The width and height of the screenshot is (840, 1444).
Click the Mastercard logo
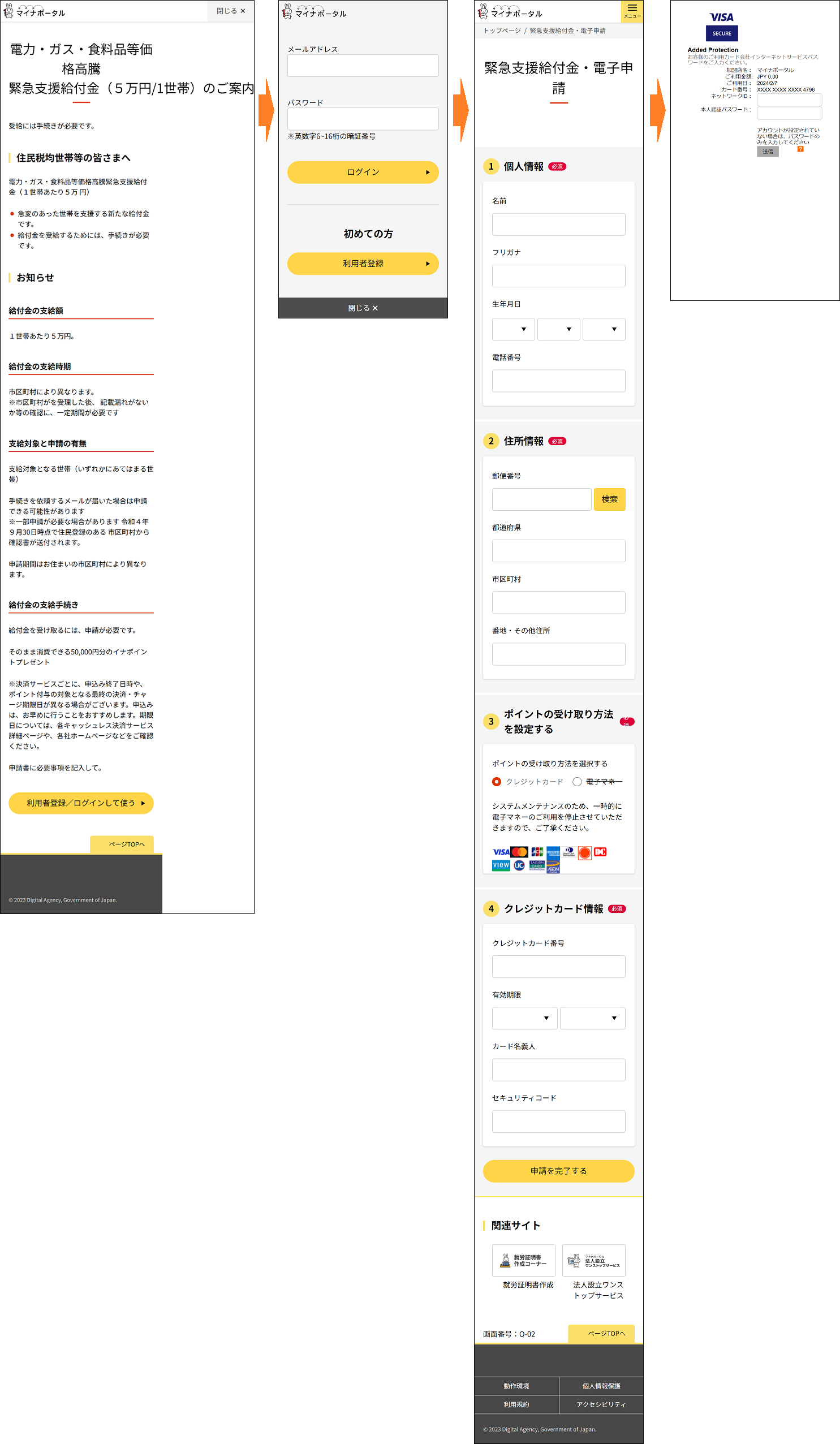tap(519, 851)
